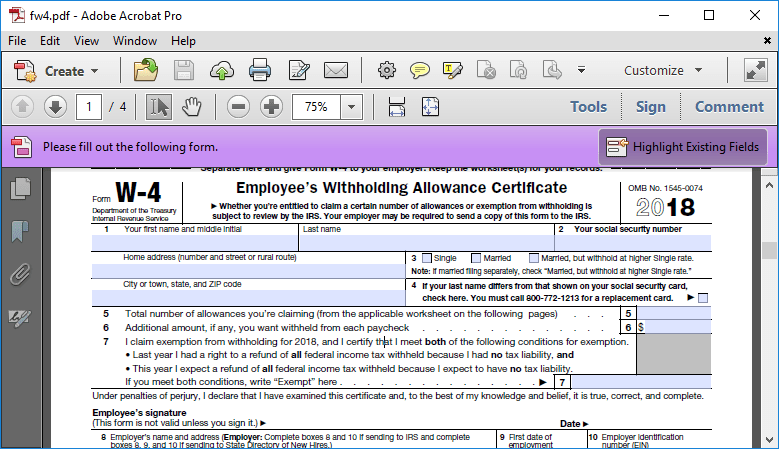Zoom in with the plus button

click(x=271, y=106)
